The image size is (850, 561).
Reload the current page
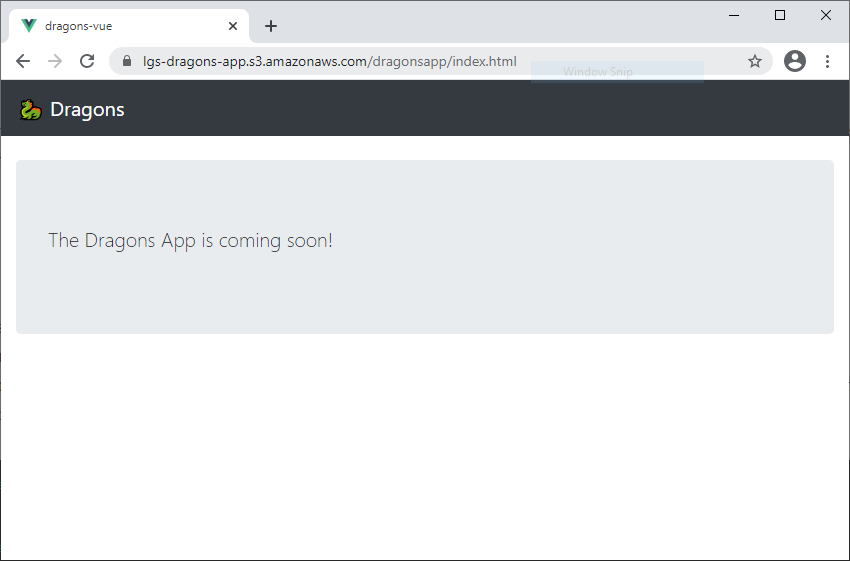tap(87, 61)
